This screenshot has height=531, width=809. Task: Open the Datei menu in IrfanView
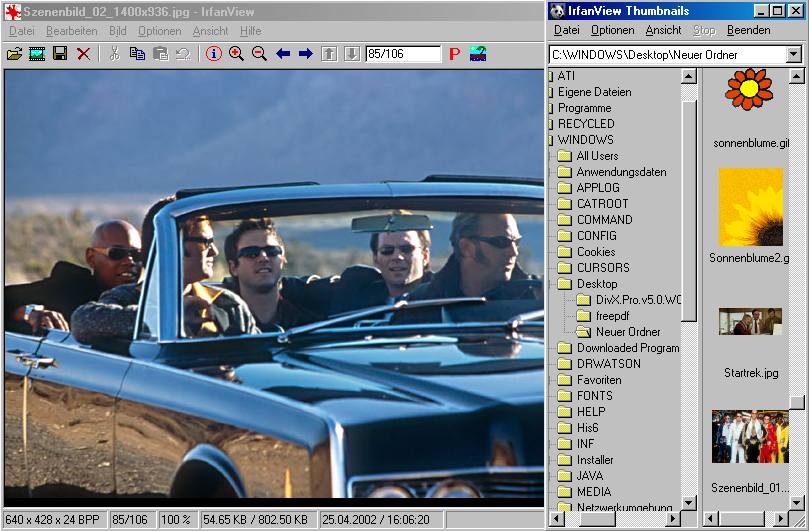pyautogui.click(x=22, y=31)
